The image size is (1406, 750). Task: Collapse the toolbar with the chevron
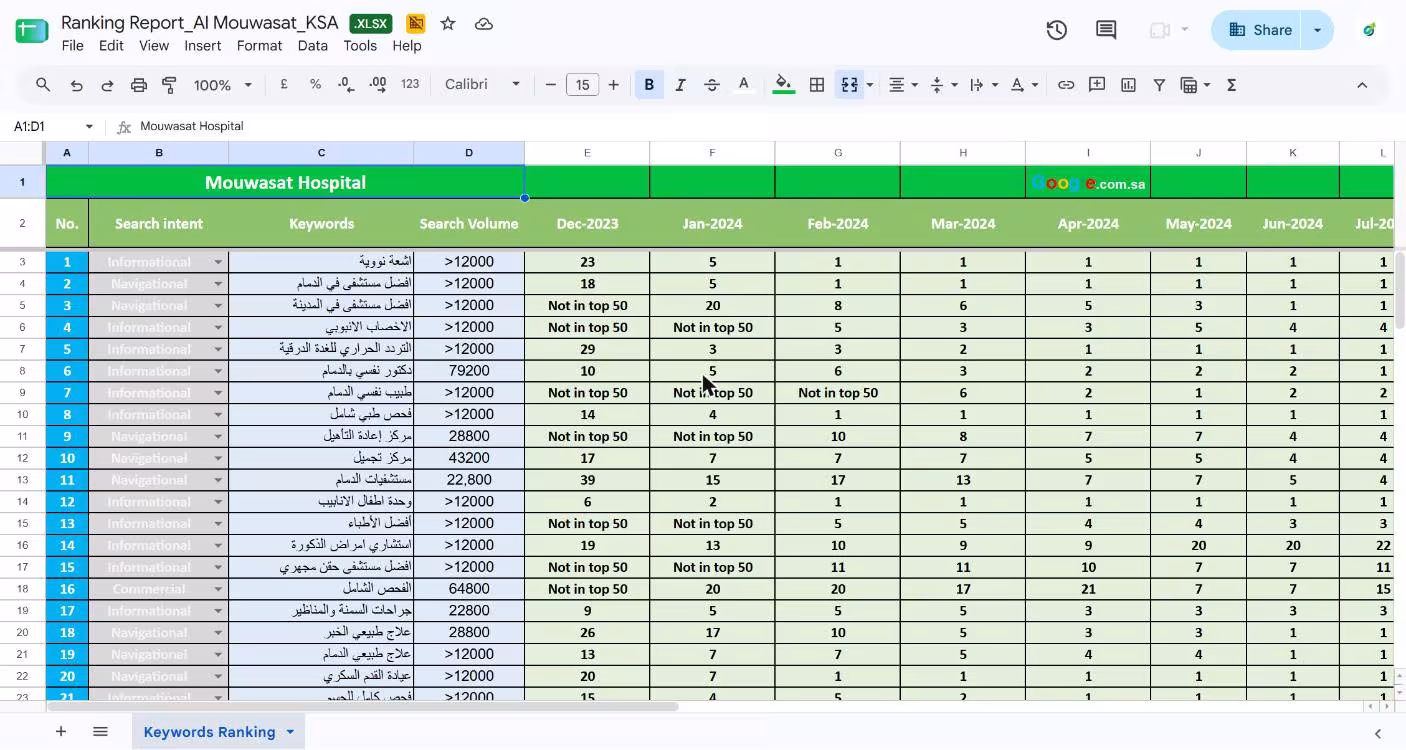pyautogui.click(x=1362, y=85)
